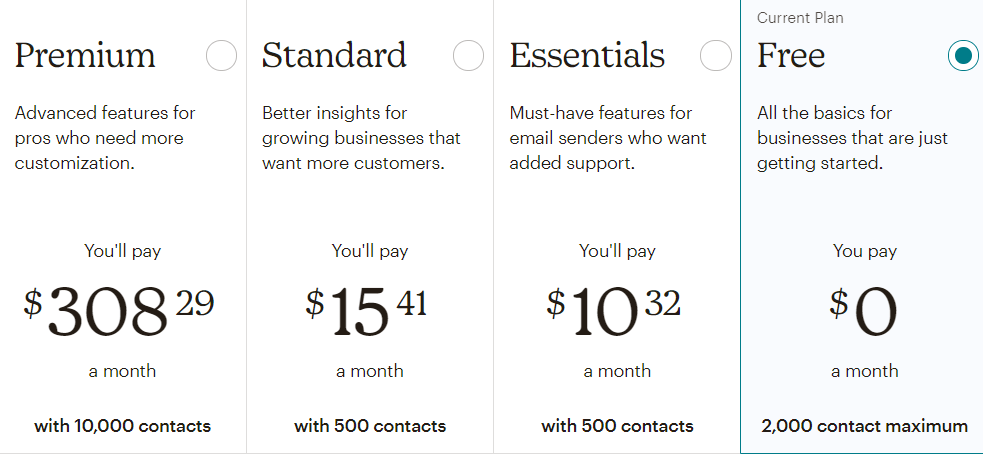Click the $0 Free plan price
This screenshot has width=983, height=455.
pyautogui.click(x=864, y=310)
